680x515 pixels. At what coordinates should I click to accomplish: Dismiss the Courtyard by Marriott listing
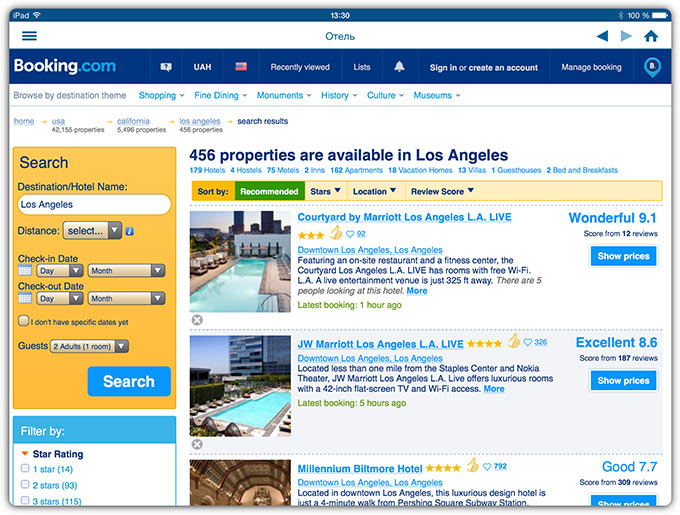(x=197, y=320)
